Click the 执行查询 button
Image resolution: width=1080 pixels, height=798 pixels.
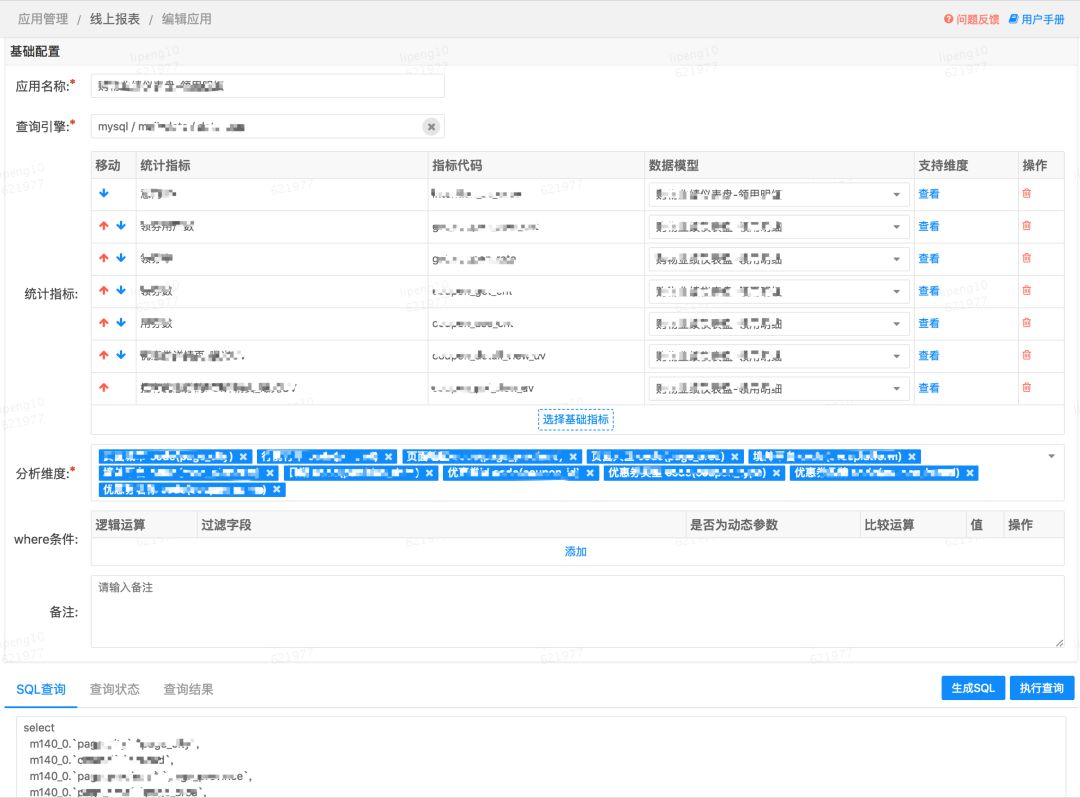1041,688
